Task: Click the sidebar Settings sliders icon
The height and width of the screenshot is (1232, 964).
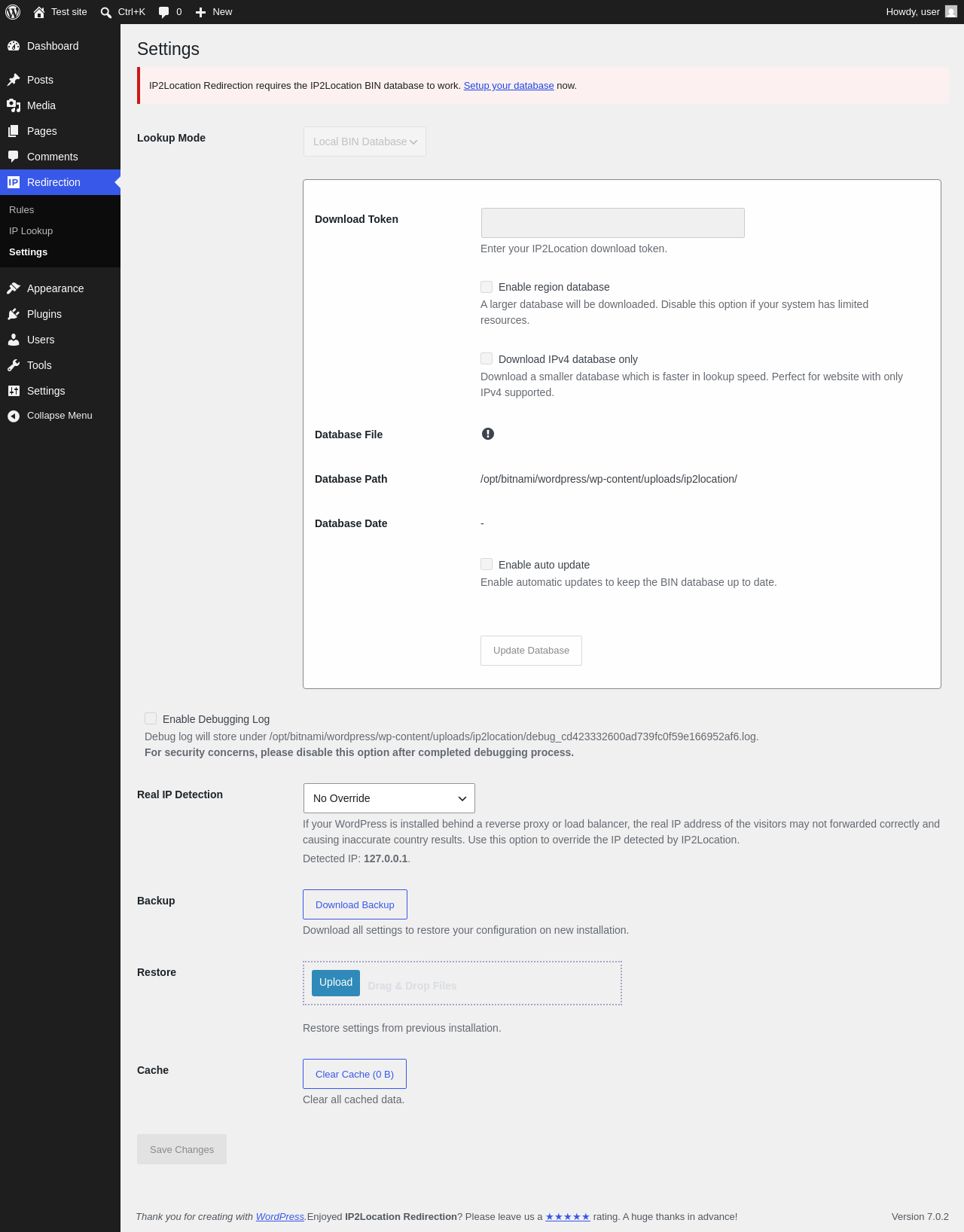Action: point(14,391)
